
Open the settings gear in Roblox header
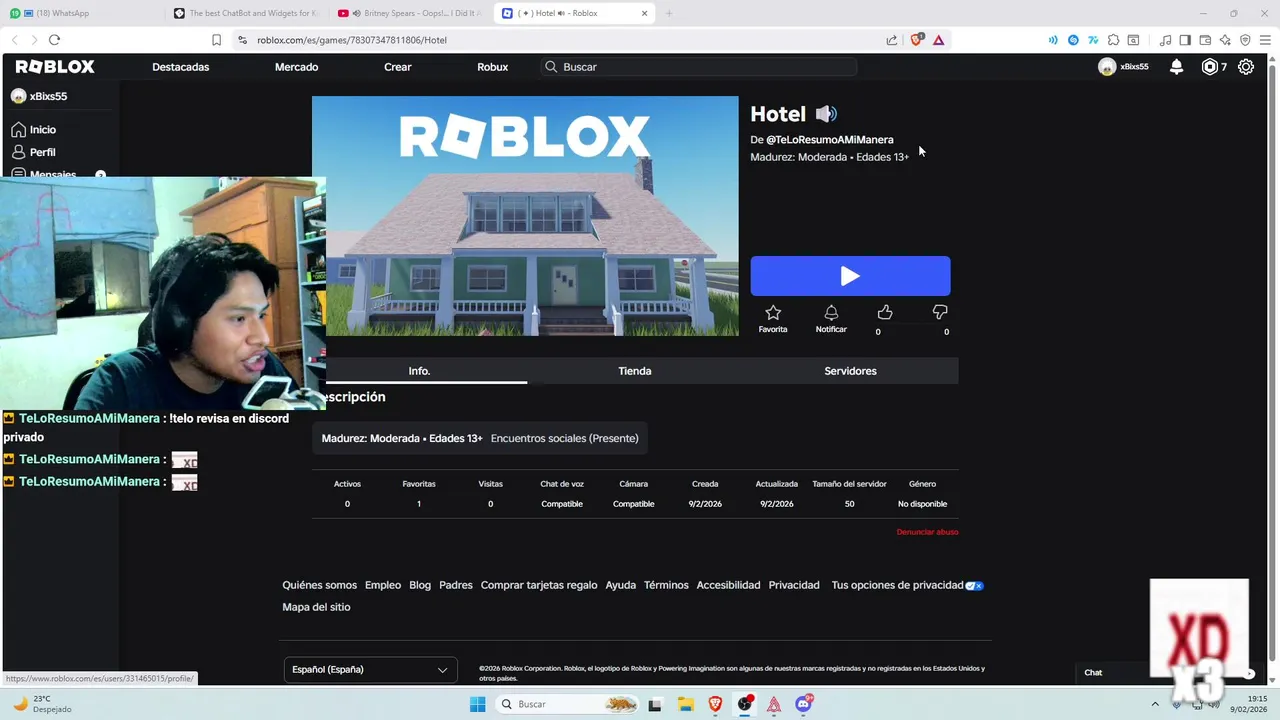tap(1246, 67)
